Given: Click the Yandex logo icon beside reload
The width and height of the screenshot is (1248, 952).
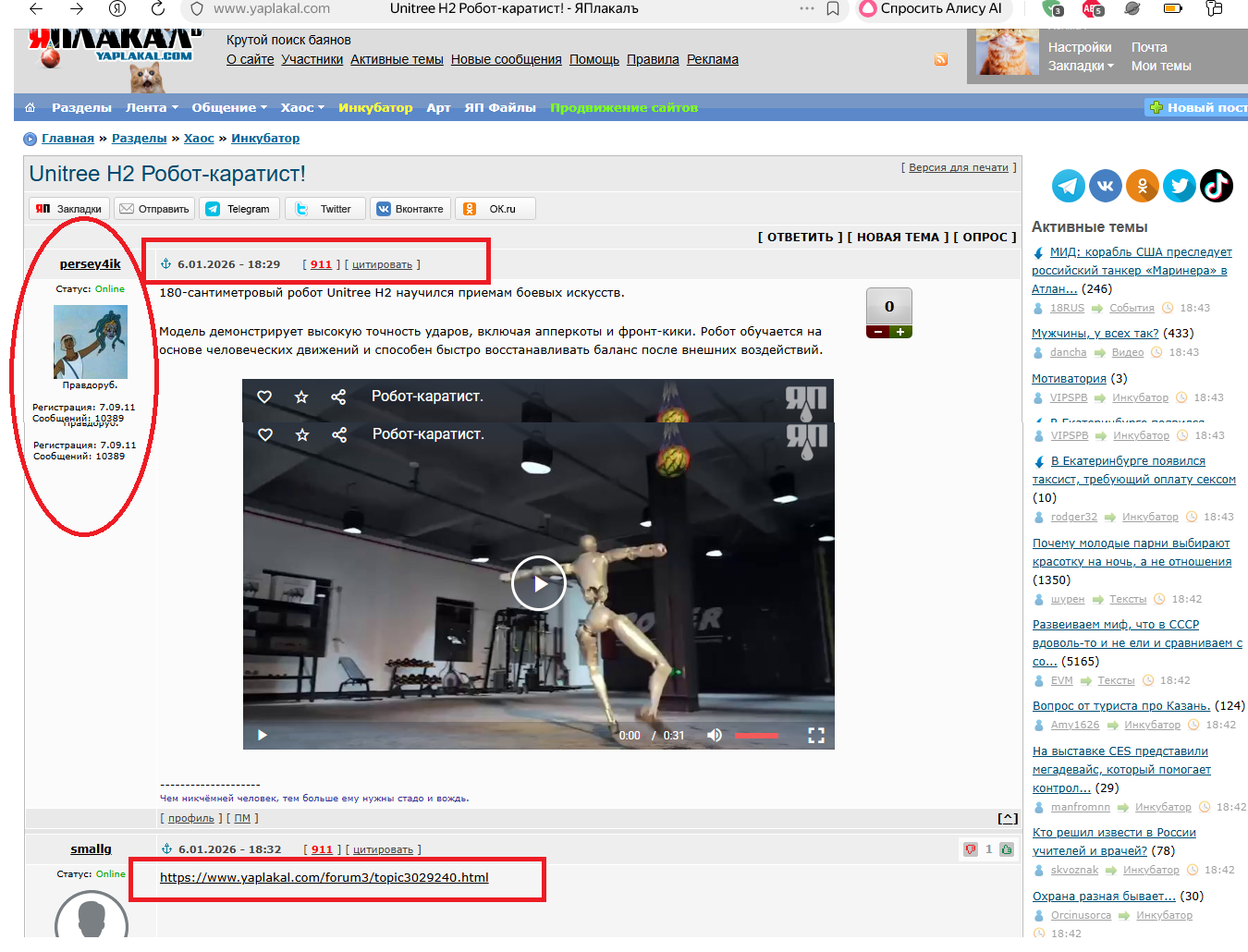Looking at the screenshot, I should coord(117,8).
